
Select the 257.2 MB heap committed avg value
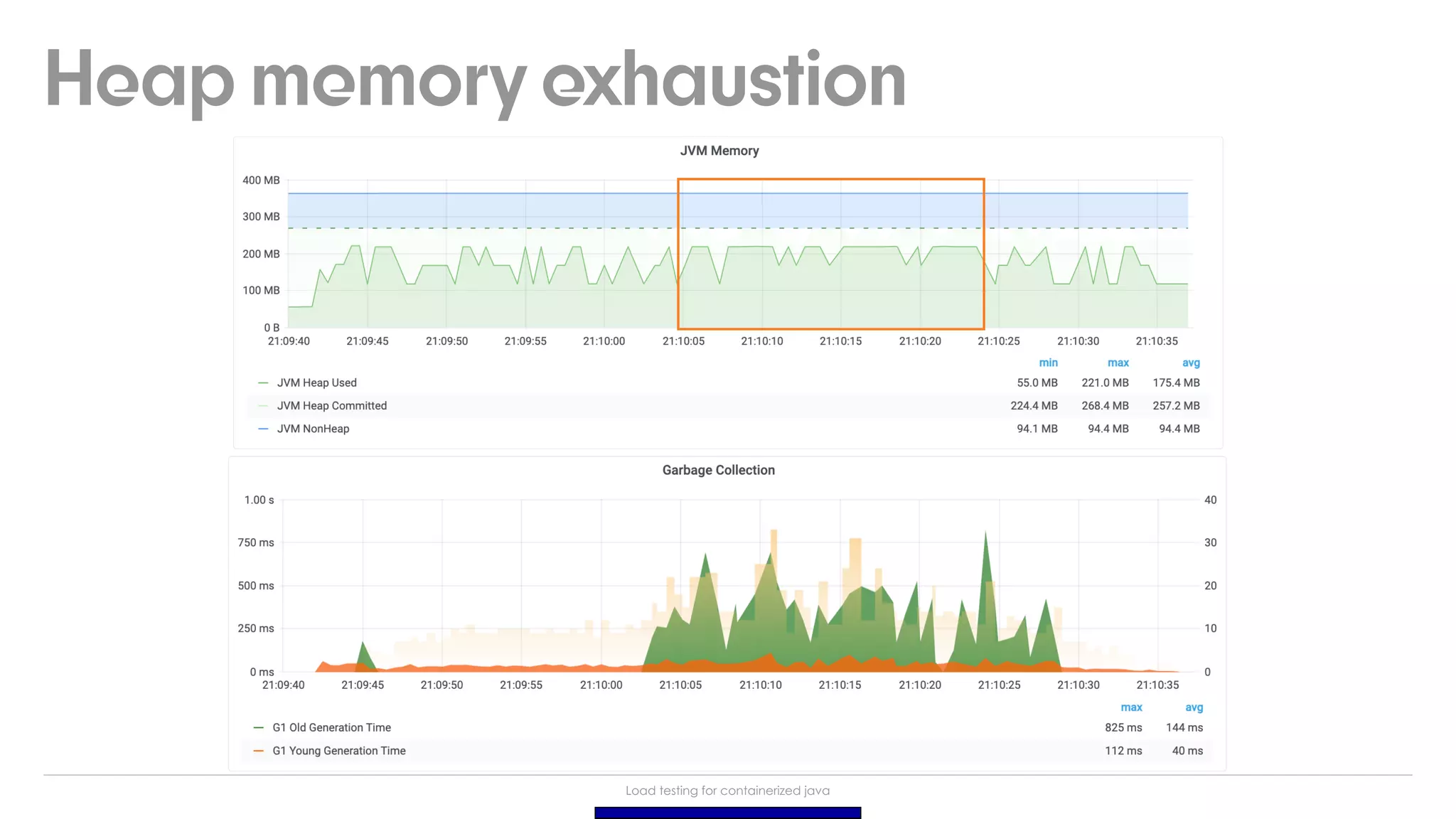coord(1176,406)
